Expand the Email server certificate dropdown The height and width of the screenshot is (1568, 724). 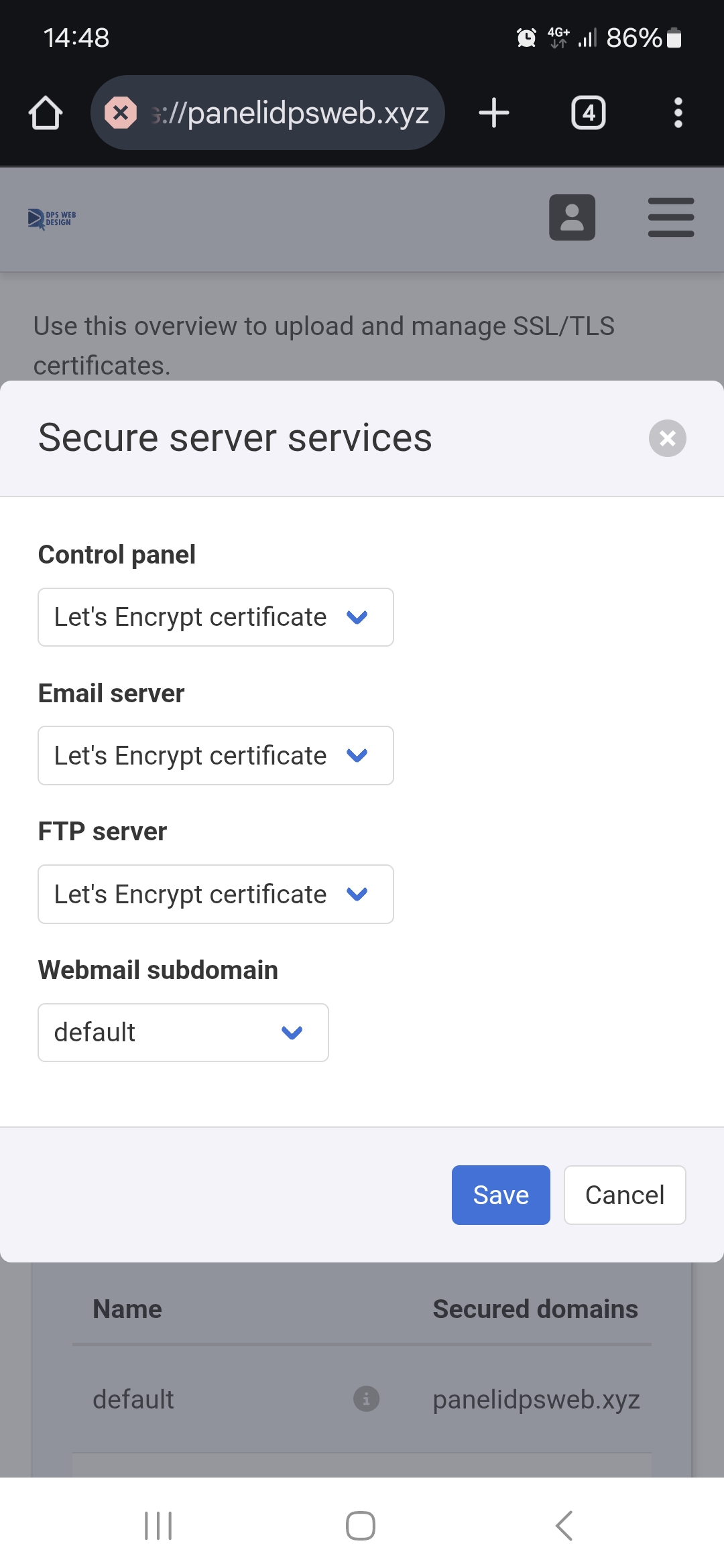point(215,756)
